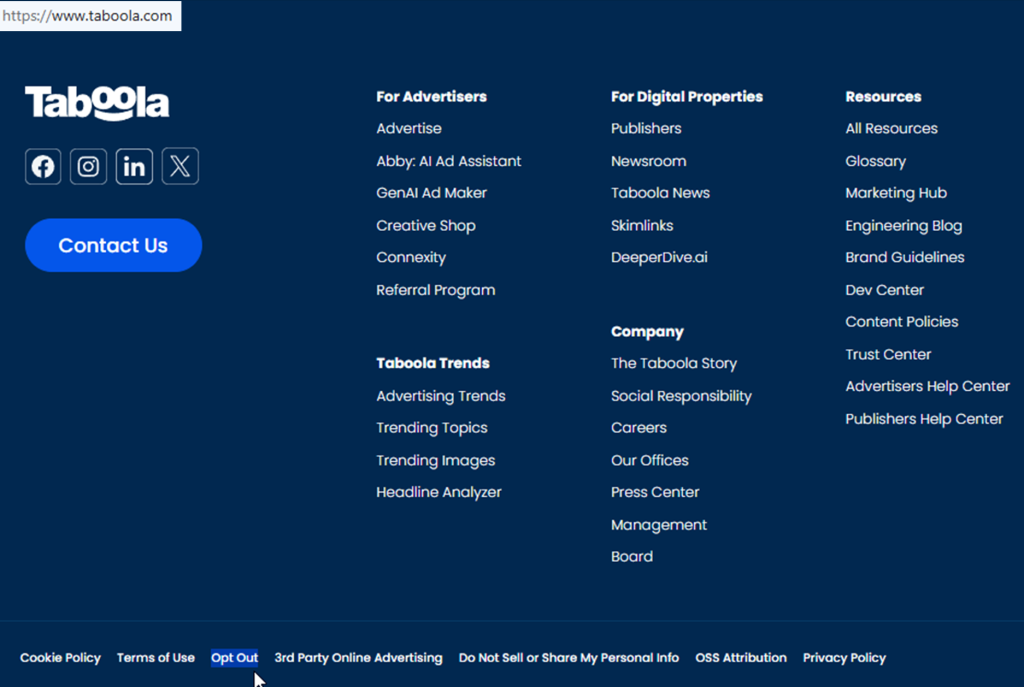Open the Headline Analyzer link
The image size is (1024, 687).
pyautogui.click(x=438, y=492)
